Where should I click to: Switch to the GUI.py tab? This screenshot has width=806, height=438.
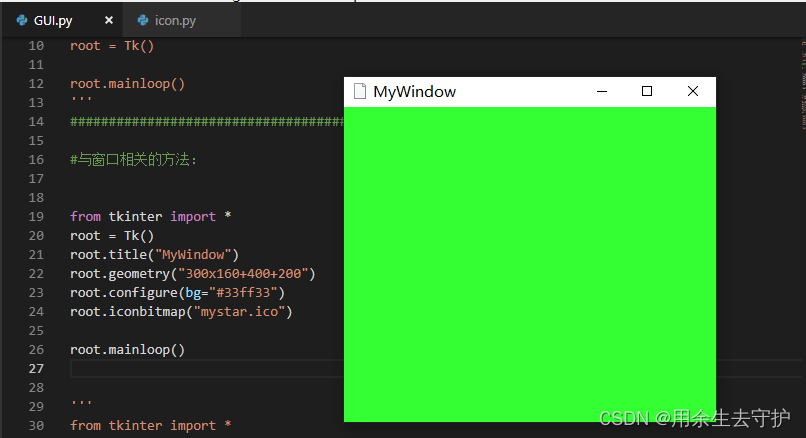[53, 21]
